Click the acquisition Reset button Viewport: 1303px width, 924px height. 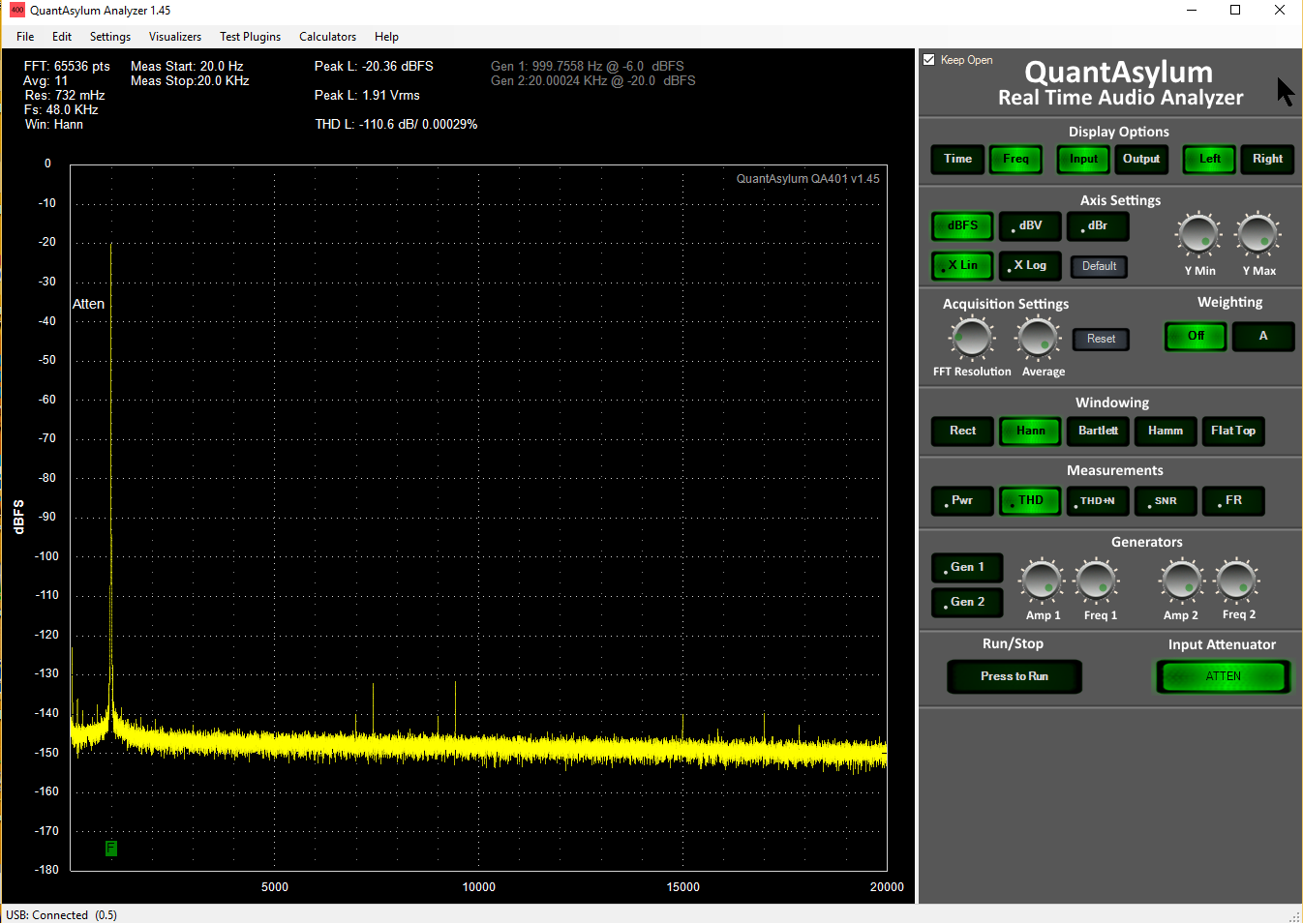point(1101,340)
